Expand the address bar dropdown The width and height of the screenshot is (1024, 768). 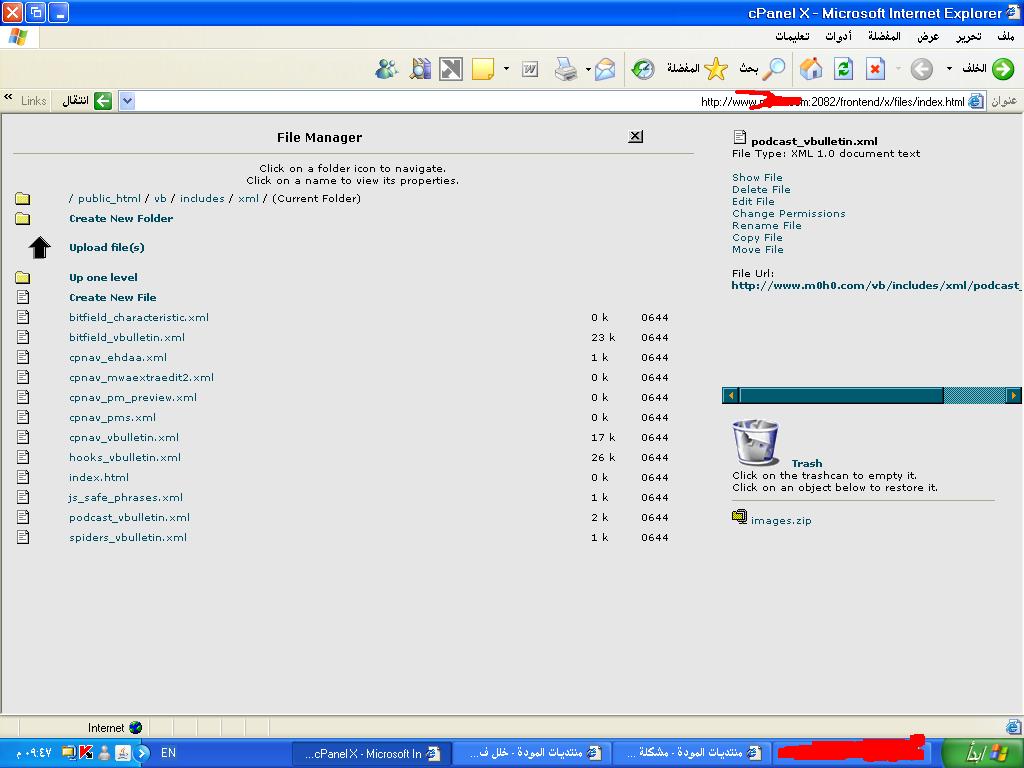point(127,101)
